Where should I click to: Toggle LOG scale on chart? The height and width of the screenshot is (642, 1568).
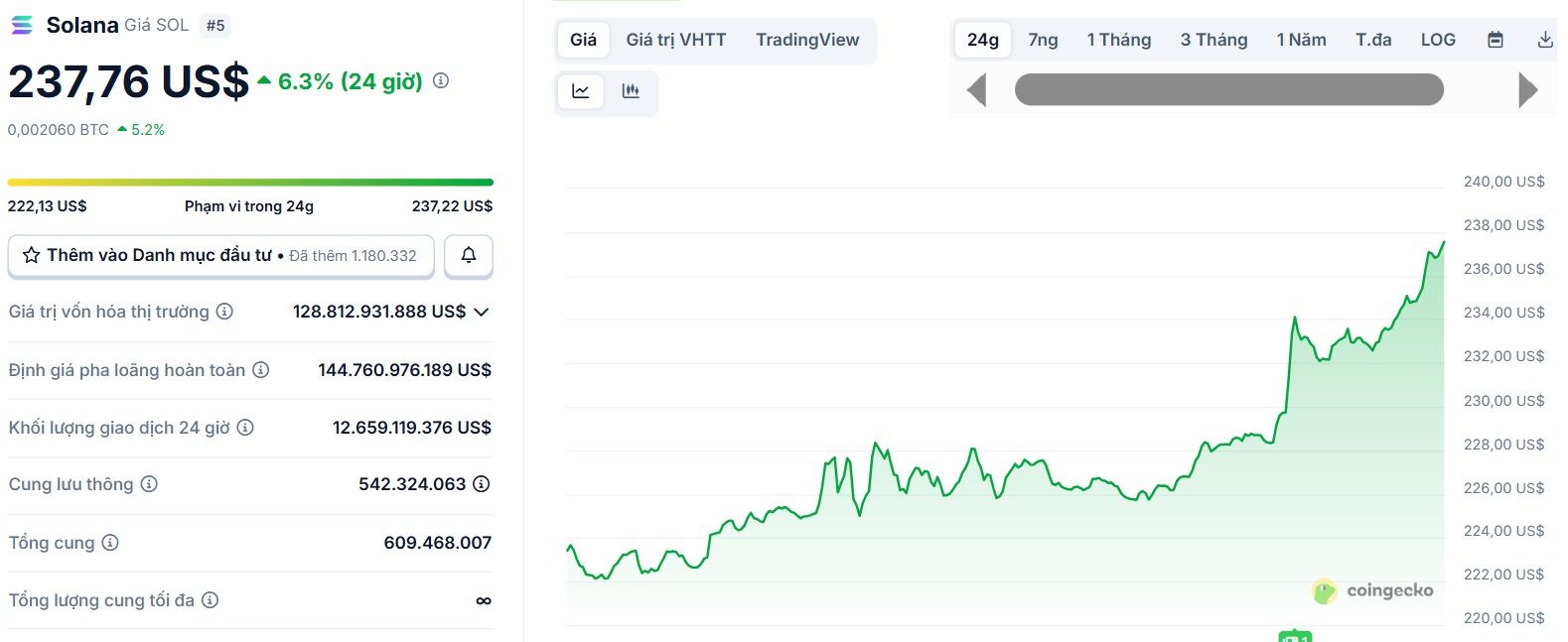pos(1438,40)
